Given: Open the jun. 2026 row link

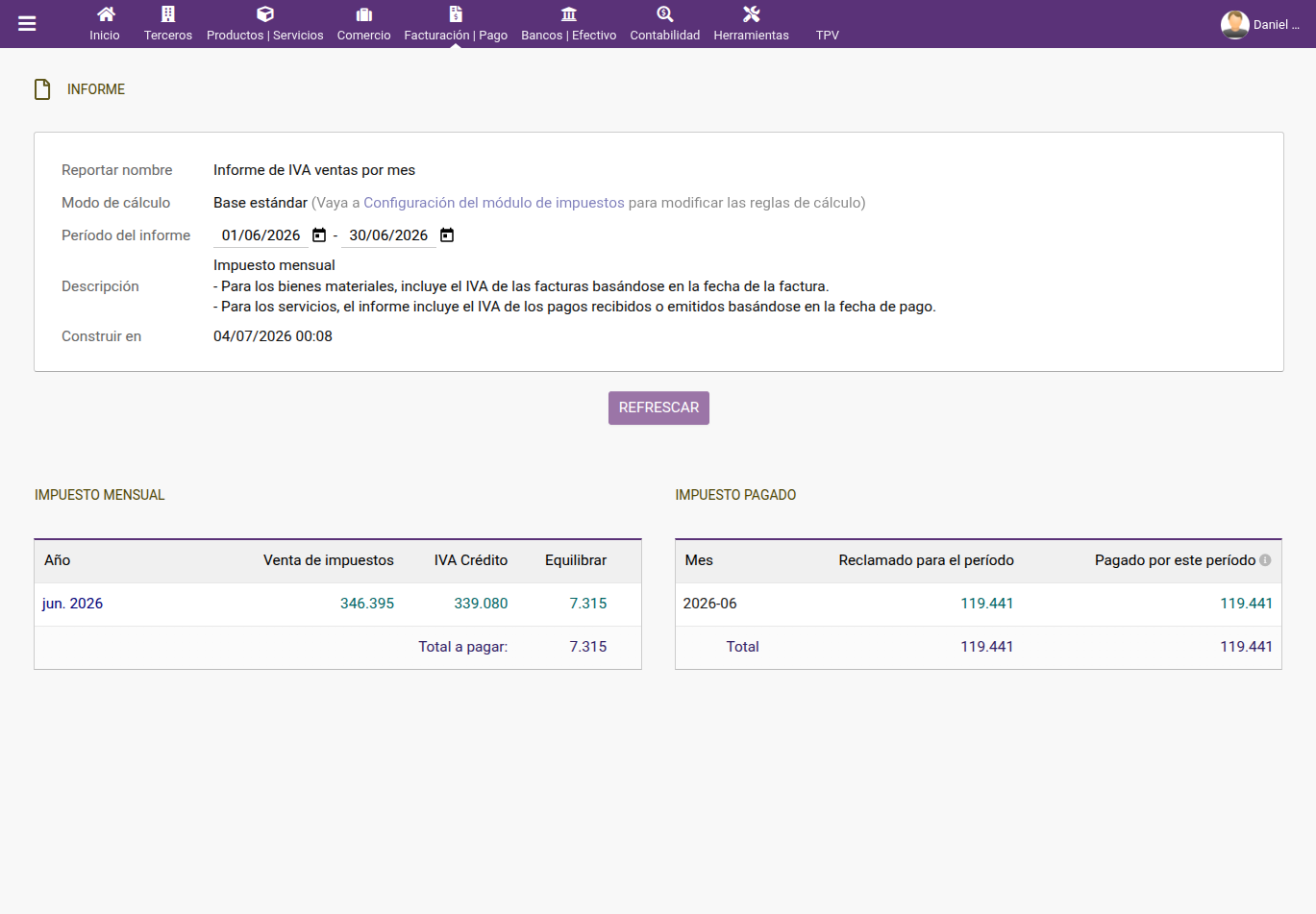Looking at the screenshot, I should pyautogui.click(x=72, y=604).
